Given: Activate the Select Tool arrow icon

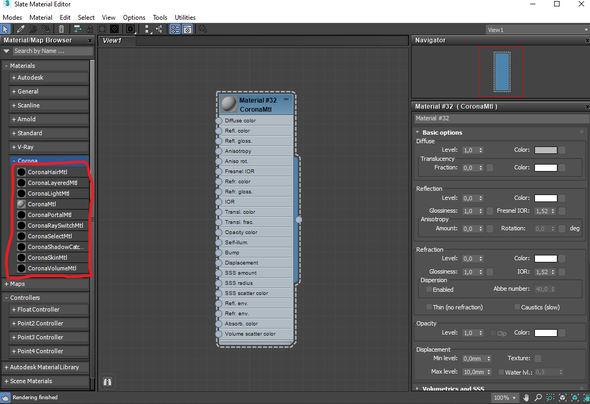Looking at the screenshot, I should tap(5, 29).
